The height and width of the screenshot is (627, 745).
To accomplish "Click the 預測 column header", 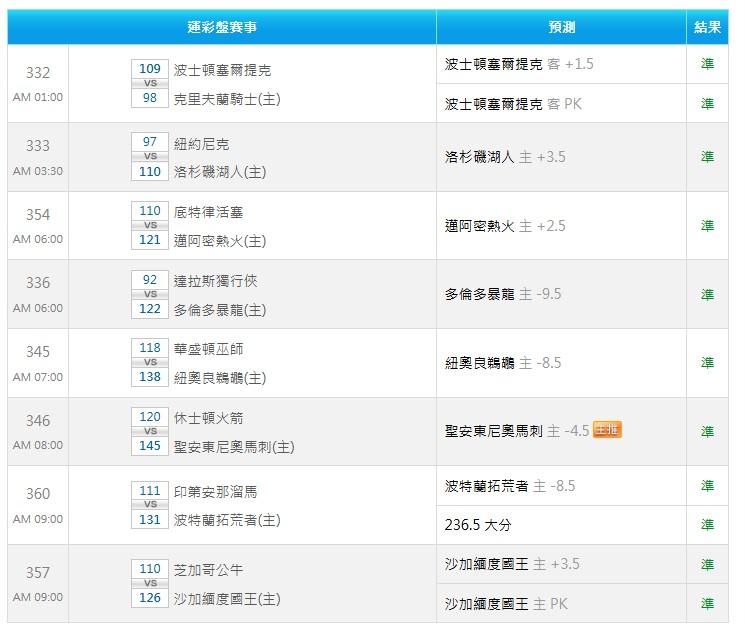I will pyautogui.click(x=561, y=27).
